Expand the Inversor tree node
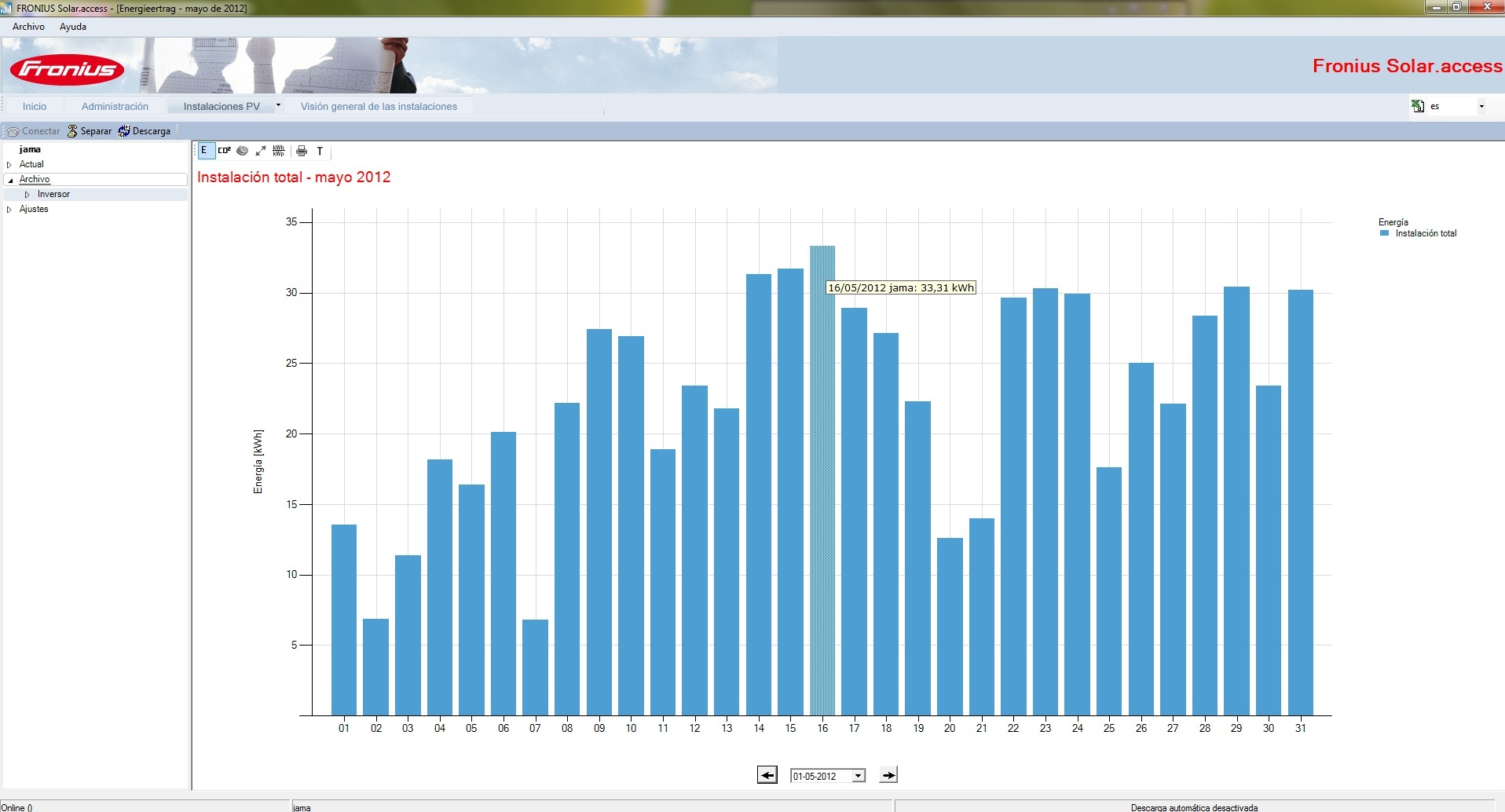The image size is (1505, 812). coord(27,194)
